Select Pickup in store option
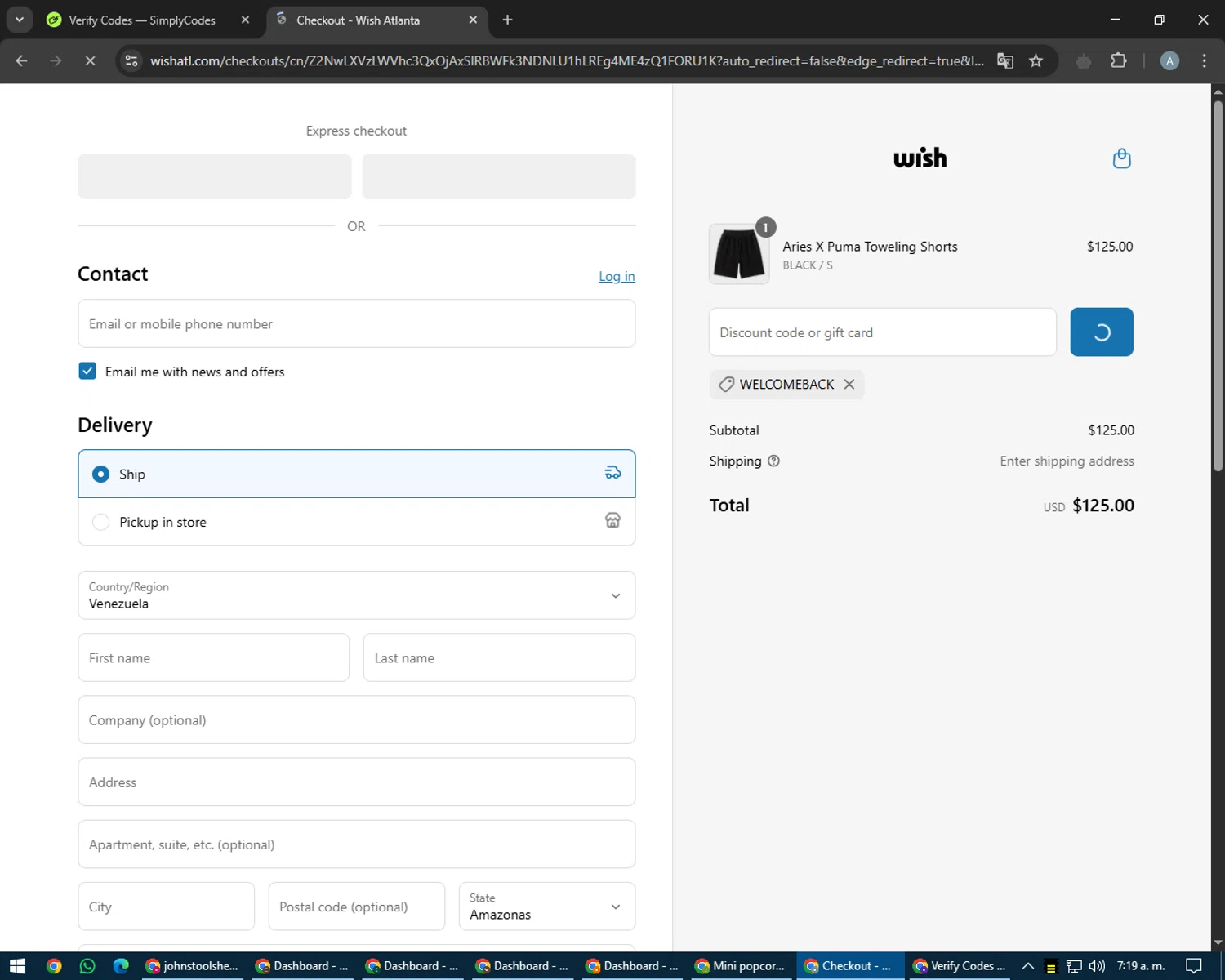This screenshot has height=980, width=1225. pos(357,522)
